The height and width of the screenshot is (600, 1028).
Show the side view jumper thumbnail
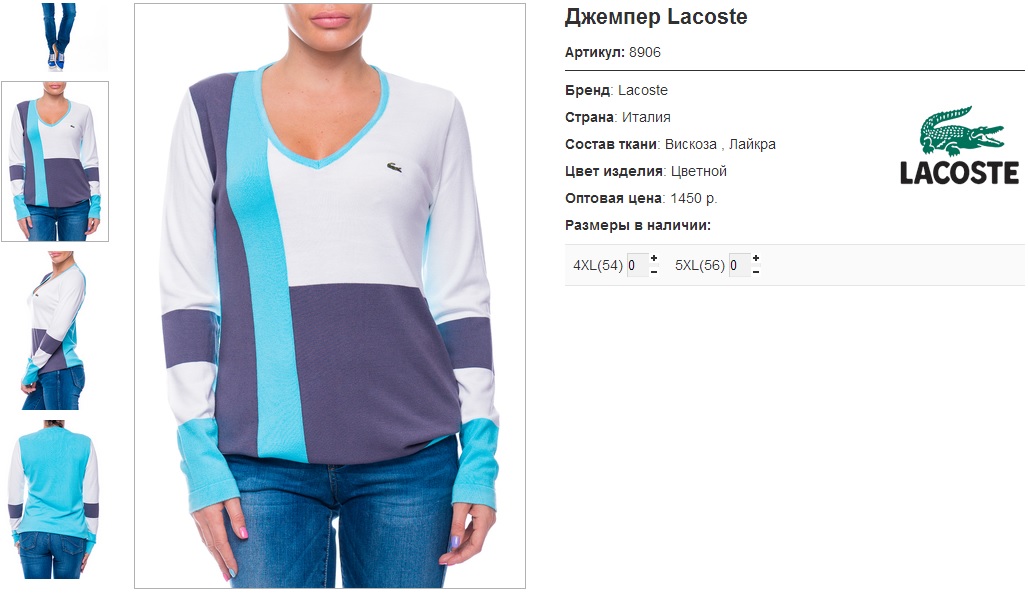click(x=55, y=330)
